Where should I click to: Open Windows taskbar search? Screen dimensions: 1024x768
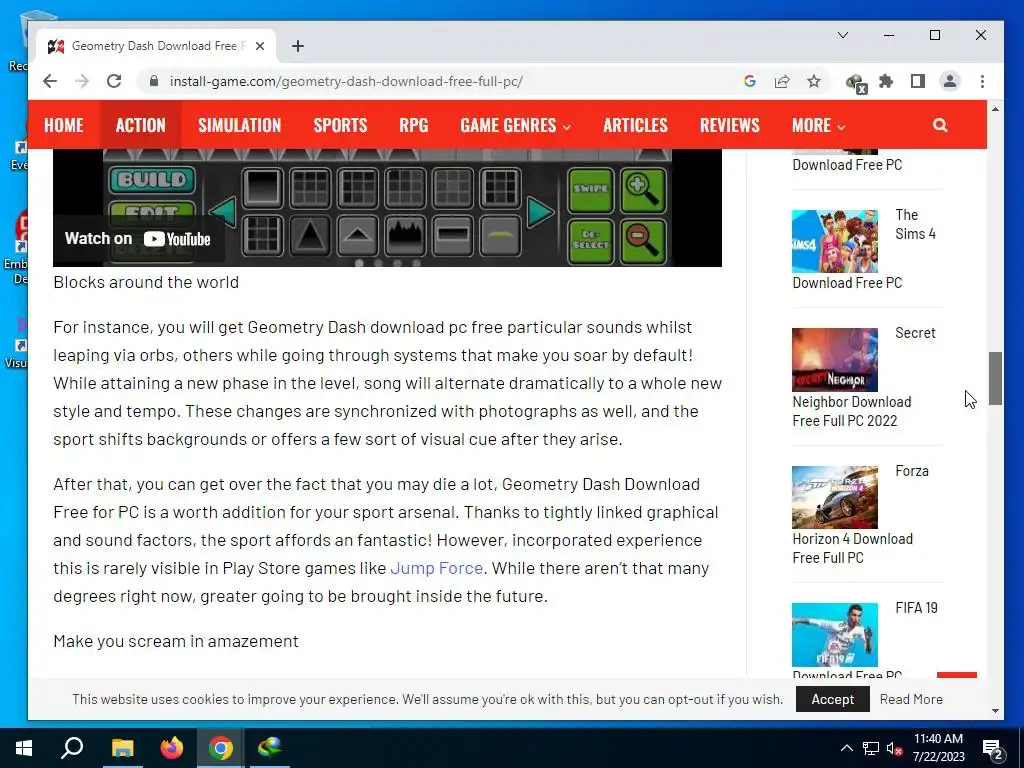(72, 748)
